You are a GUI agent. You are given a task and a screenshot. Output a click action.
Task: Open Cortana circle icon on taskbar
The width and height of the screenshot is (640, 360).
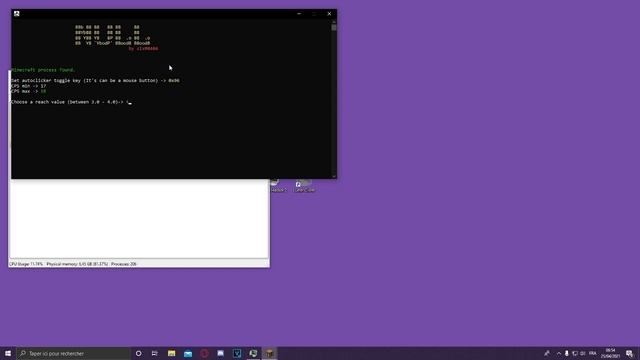(x=138, y=353)
